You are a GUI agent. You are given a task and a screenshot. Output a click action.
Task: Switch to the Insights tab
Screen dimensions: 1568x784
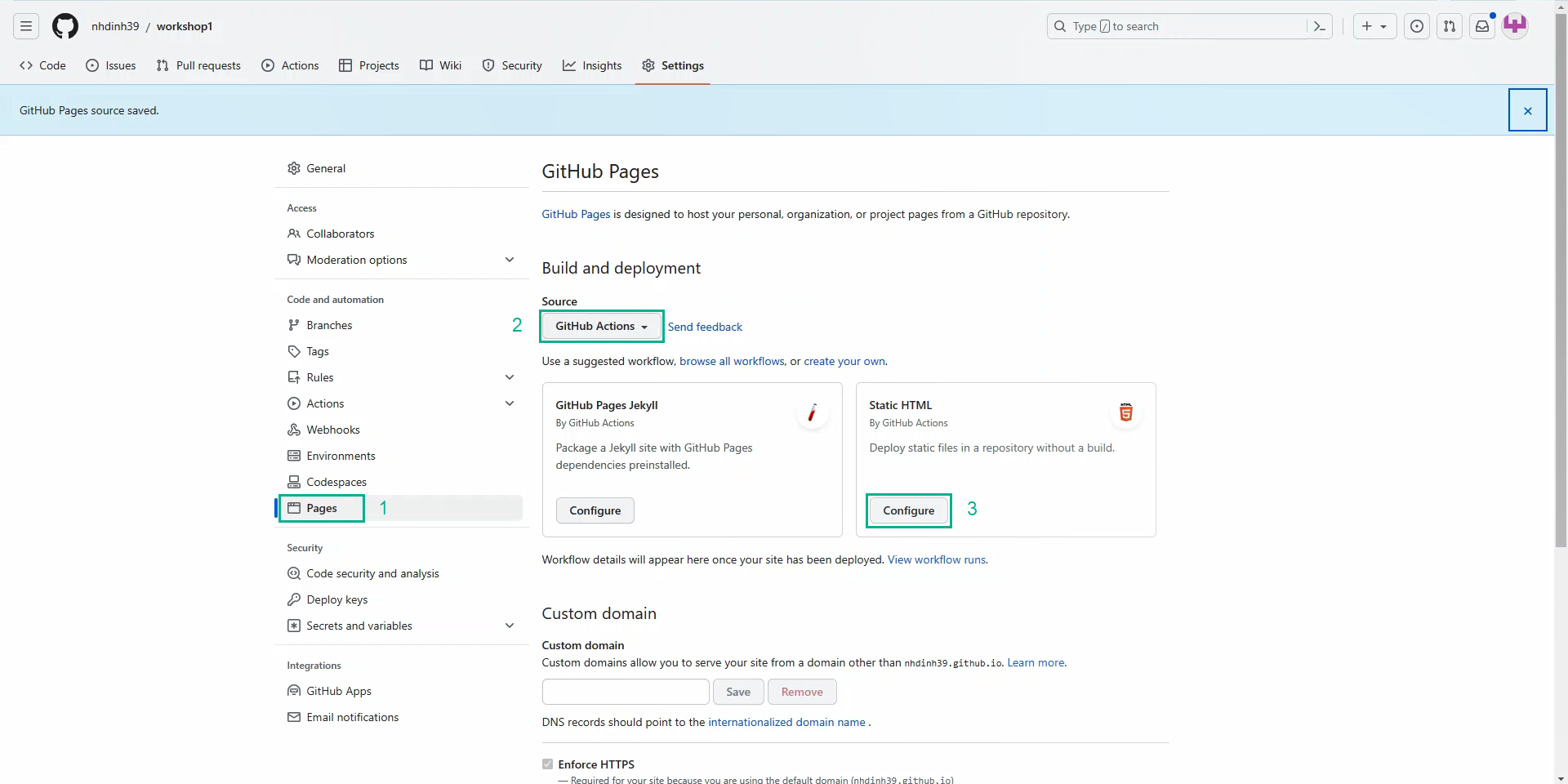tap(592, 65)
